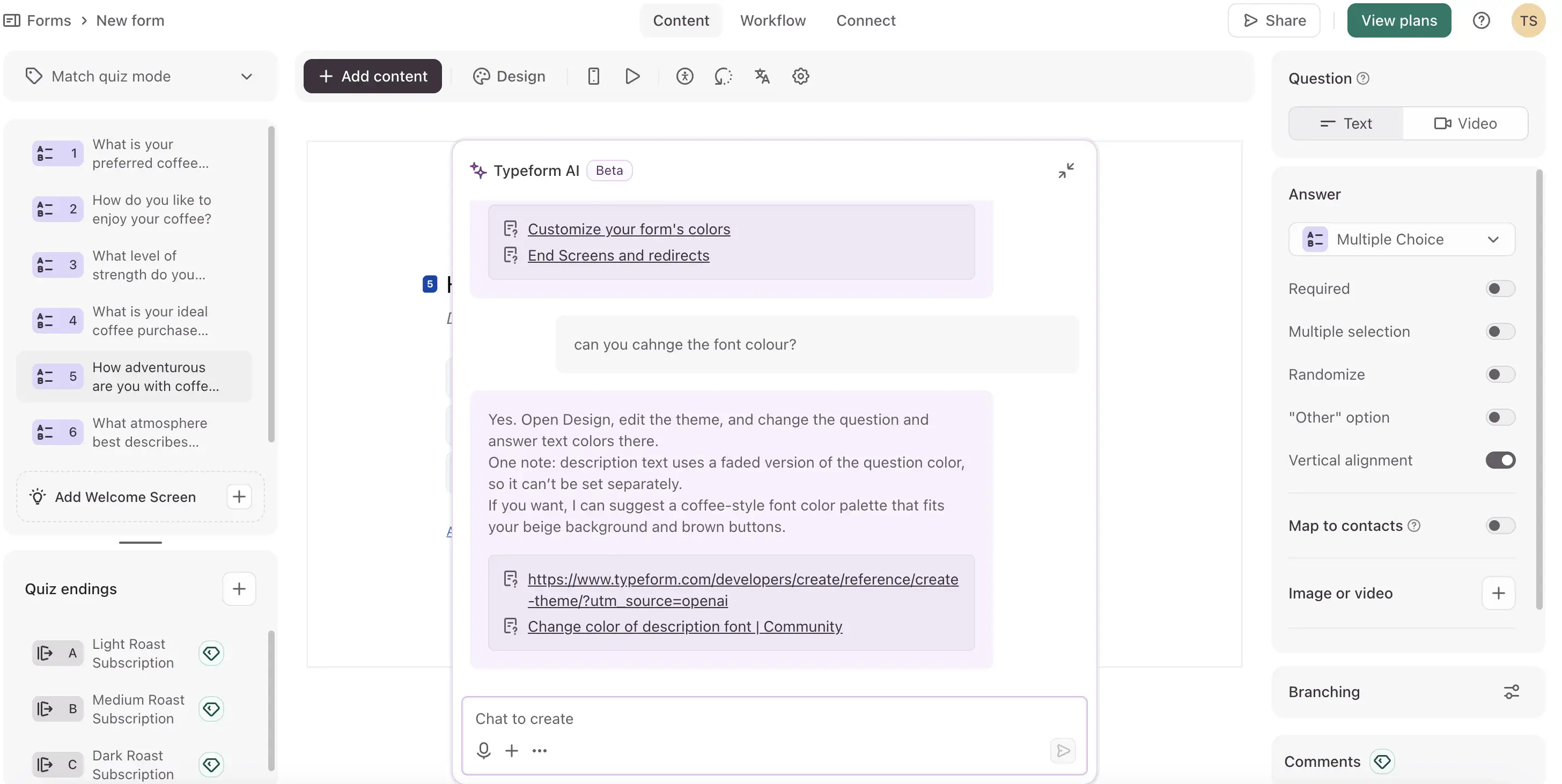Click plus next to Add Welcome Screen
This screenshot has width=1562, height=784.
click(x=239, y=497)
